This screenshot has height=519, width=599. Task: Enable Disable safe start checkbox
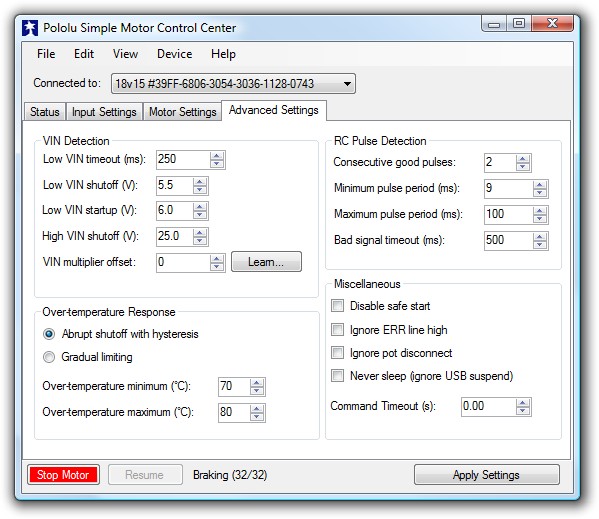point(337,306)
